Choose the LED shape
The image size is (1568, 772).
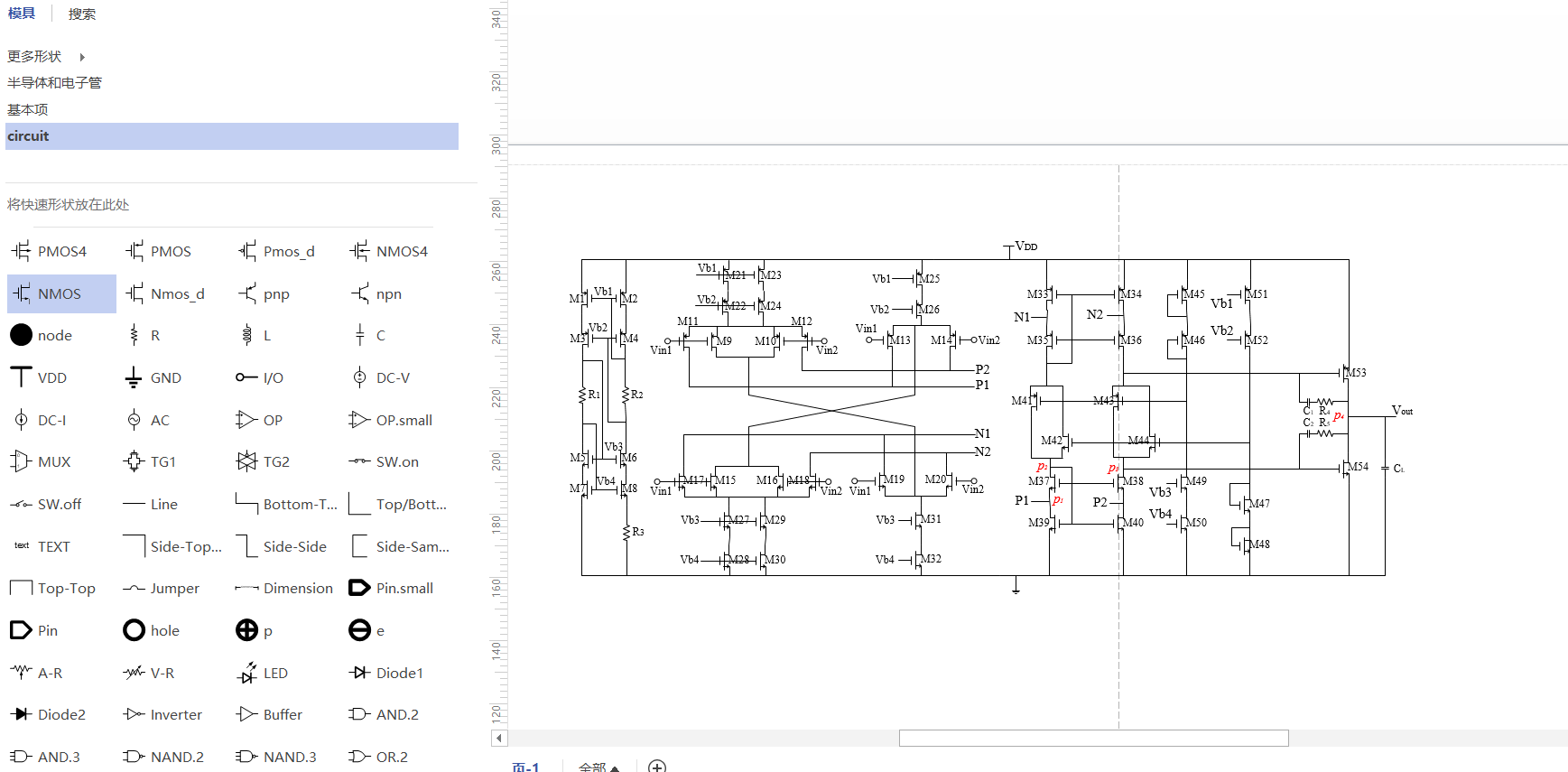pos(262,673)
